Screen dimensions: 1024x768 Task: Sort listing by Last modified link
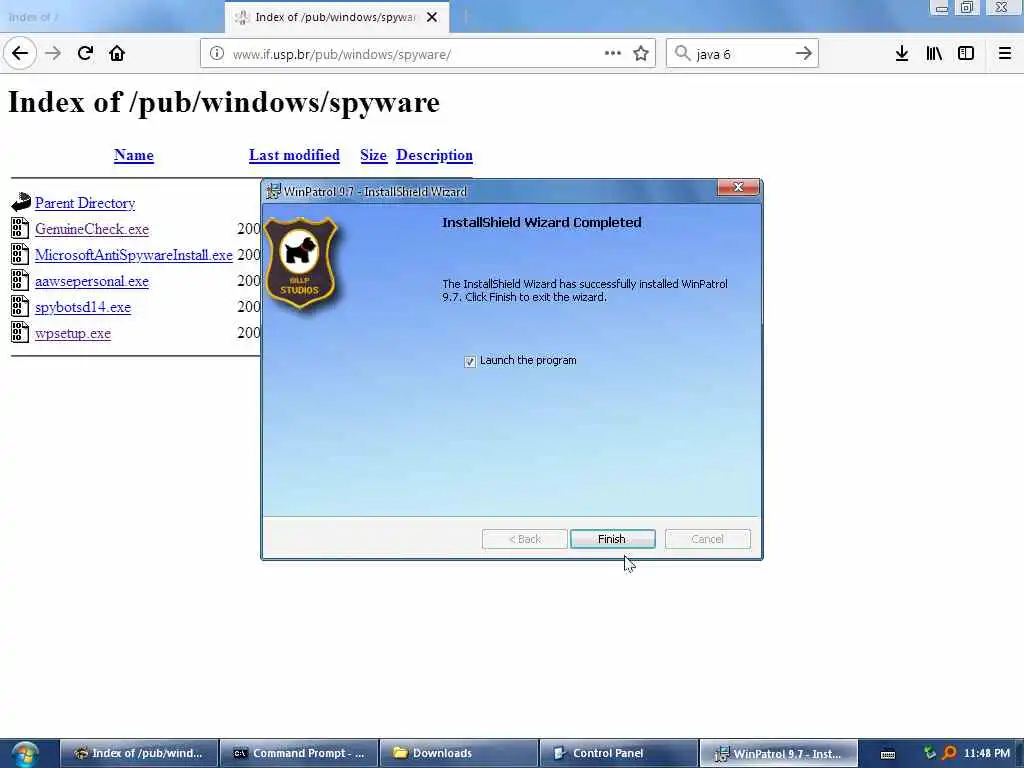(295, 155)
